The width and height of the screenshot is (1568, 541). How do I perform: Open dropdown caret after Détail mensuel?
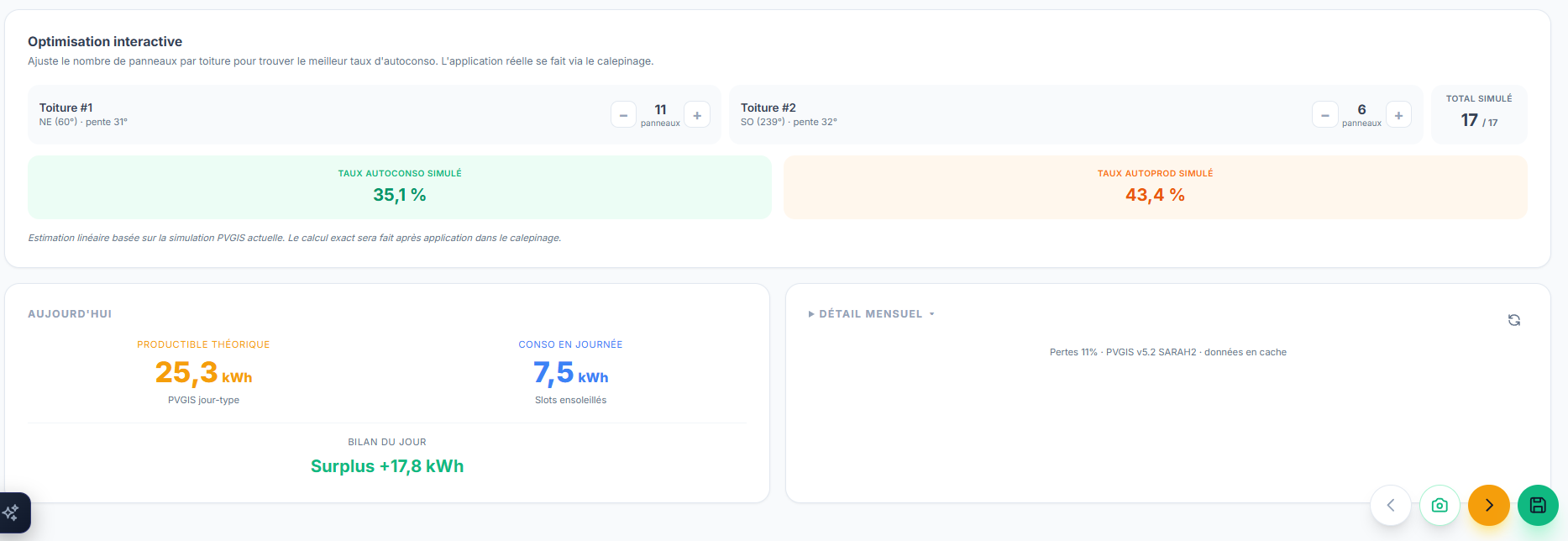(932, 314)
